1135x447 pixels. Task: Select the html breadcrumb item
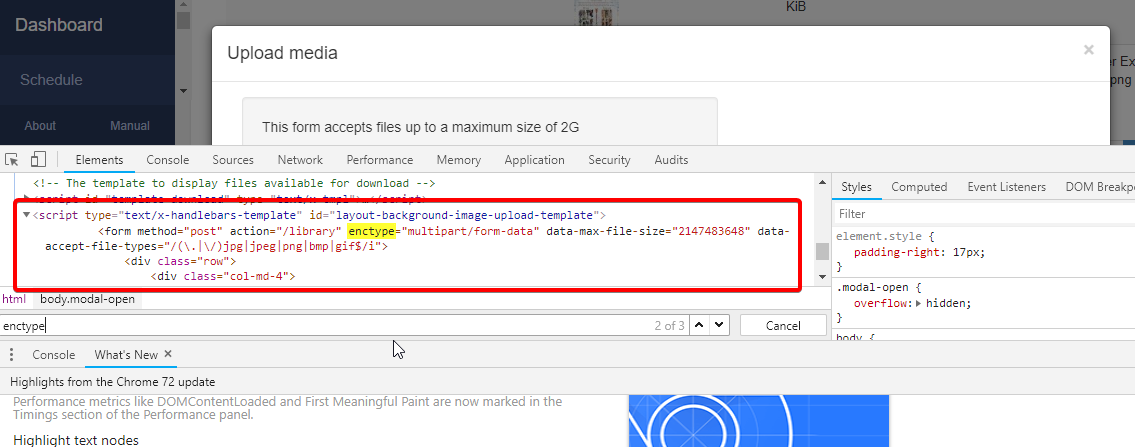click(14, 299)
